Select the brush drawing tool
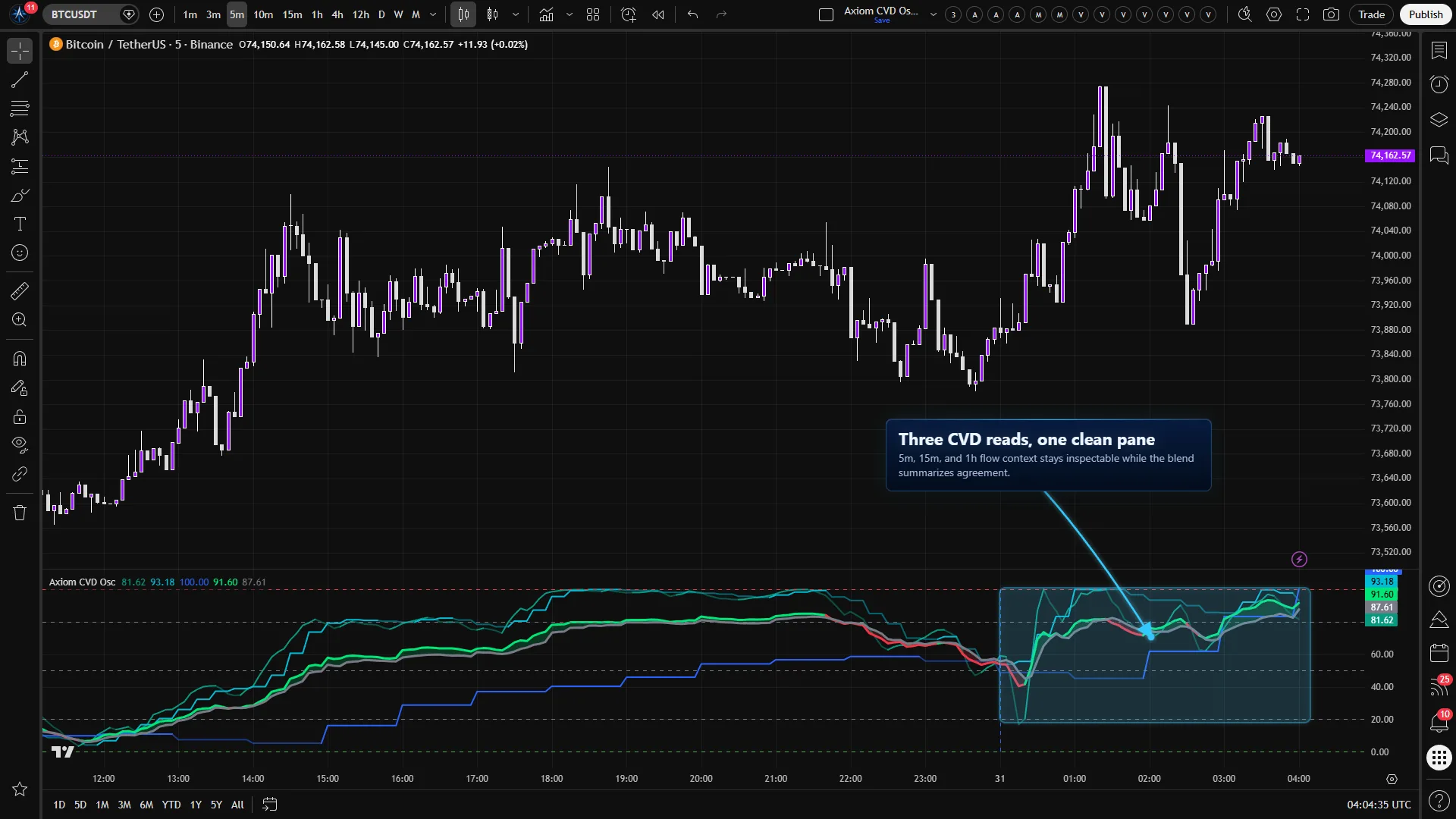1456x819 pixels. [x=20, y=195]
